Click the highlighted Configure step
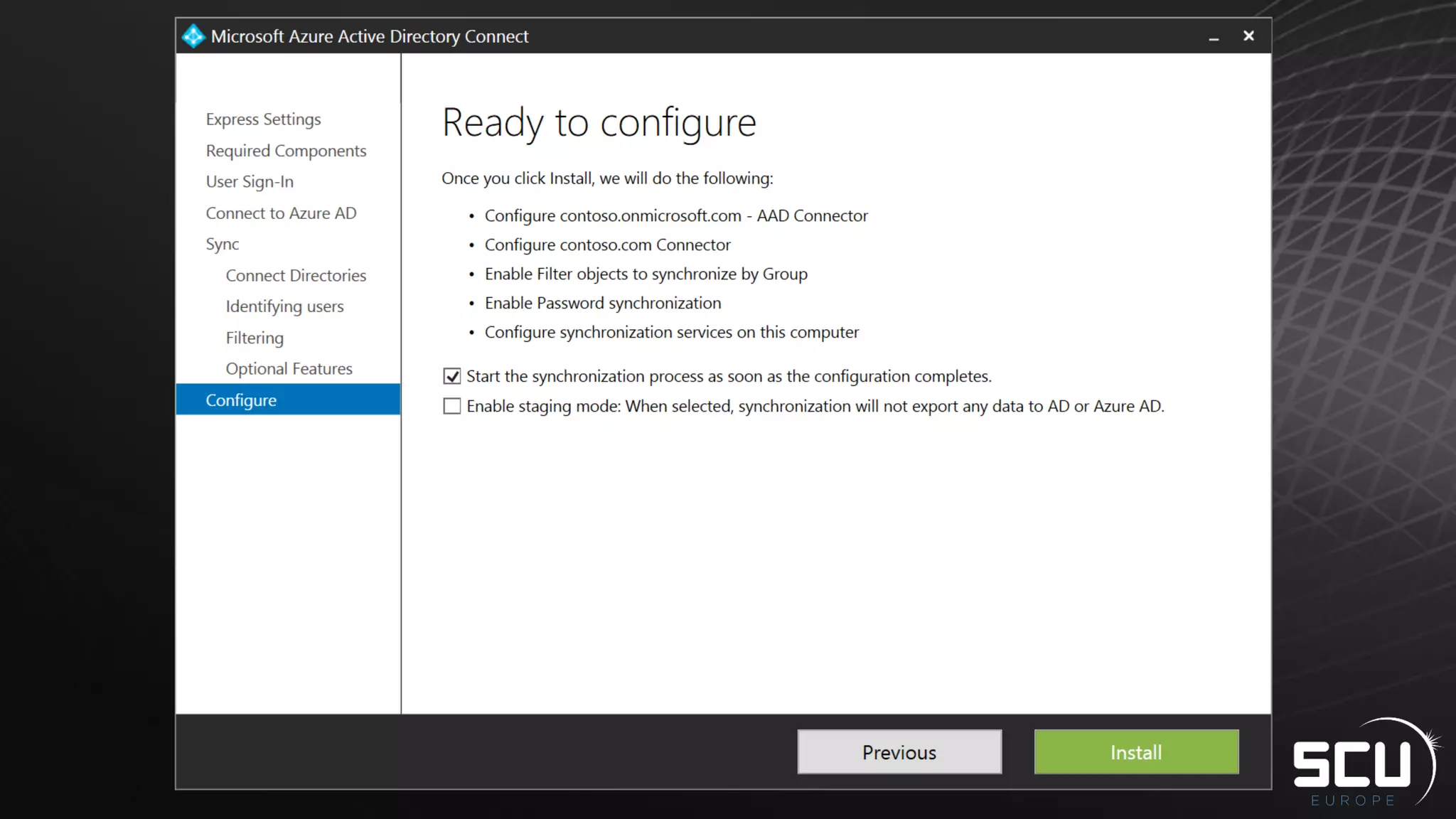Image resolution: width=1456 pixels, height=819 pixels. [x=241, y=400]
